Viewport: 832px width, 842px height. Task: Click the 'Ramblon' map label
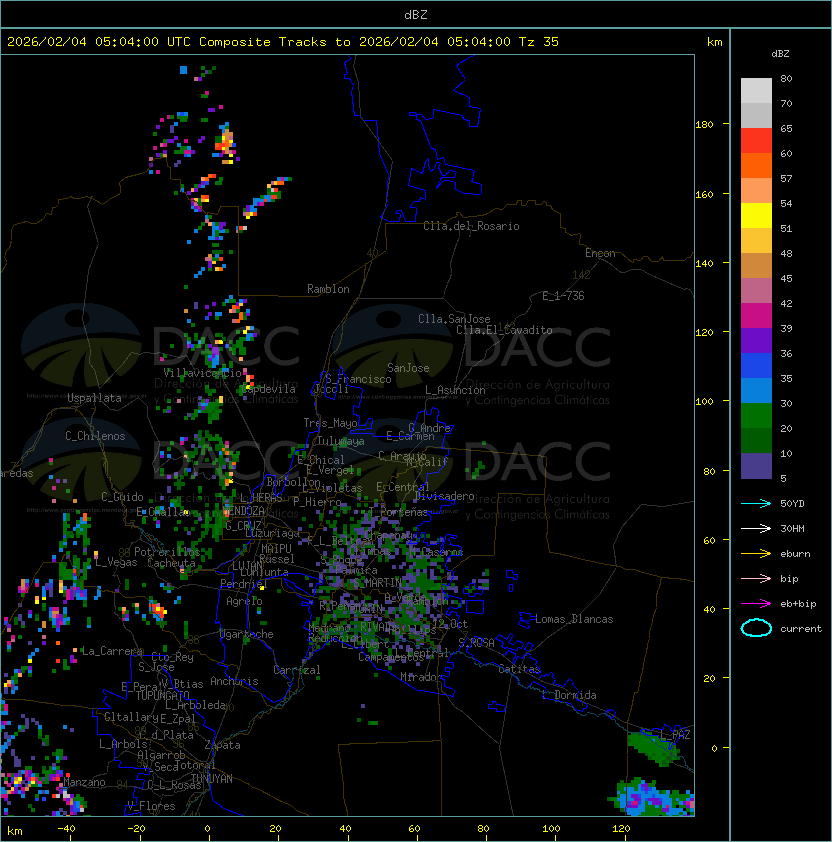[328, 289]
